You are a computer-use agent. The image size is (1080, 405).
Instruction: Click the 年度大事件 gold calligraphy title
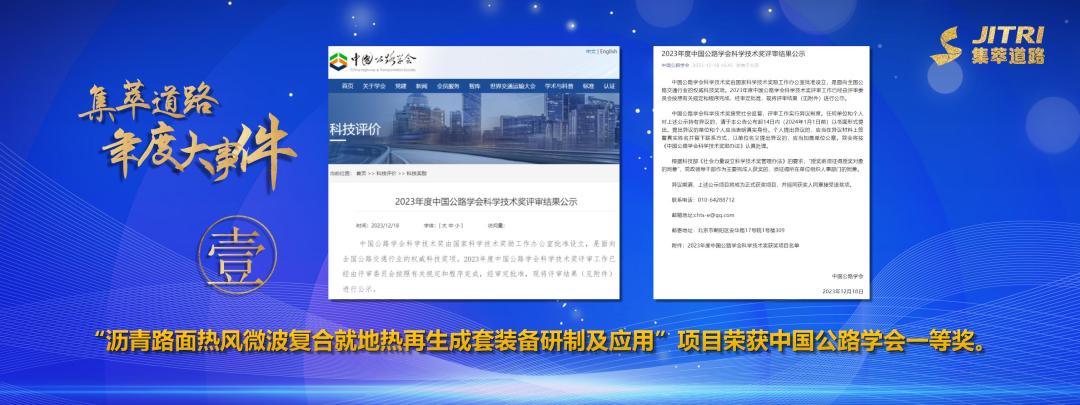tap(198, 153)
